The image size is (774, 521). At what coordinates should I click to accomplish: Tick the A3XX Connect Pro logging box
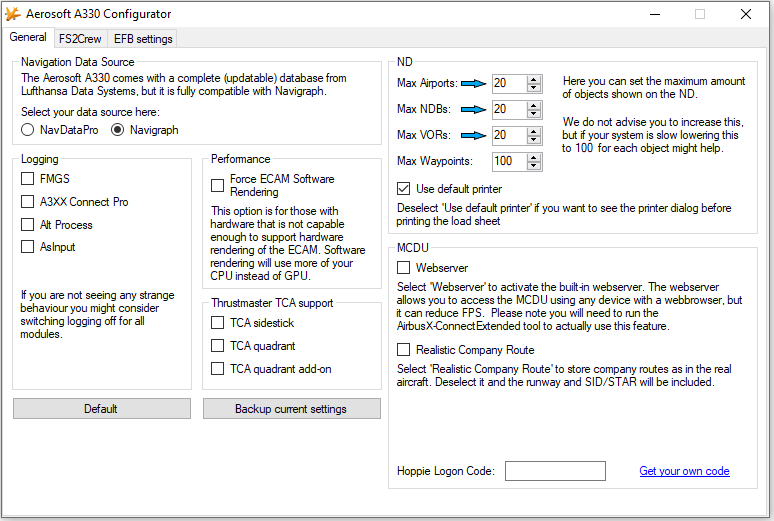tap(28, 201)
